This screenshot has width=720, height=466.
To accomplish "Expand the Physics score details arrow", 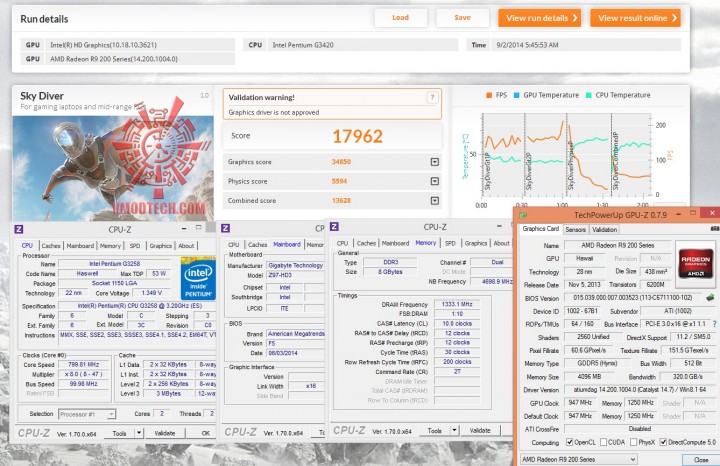I will coord(434,181).
